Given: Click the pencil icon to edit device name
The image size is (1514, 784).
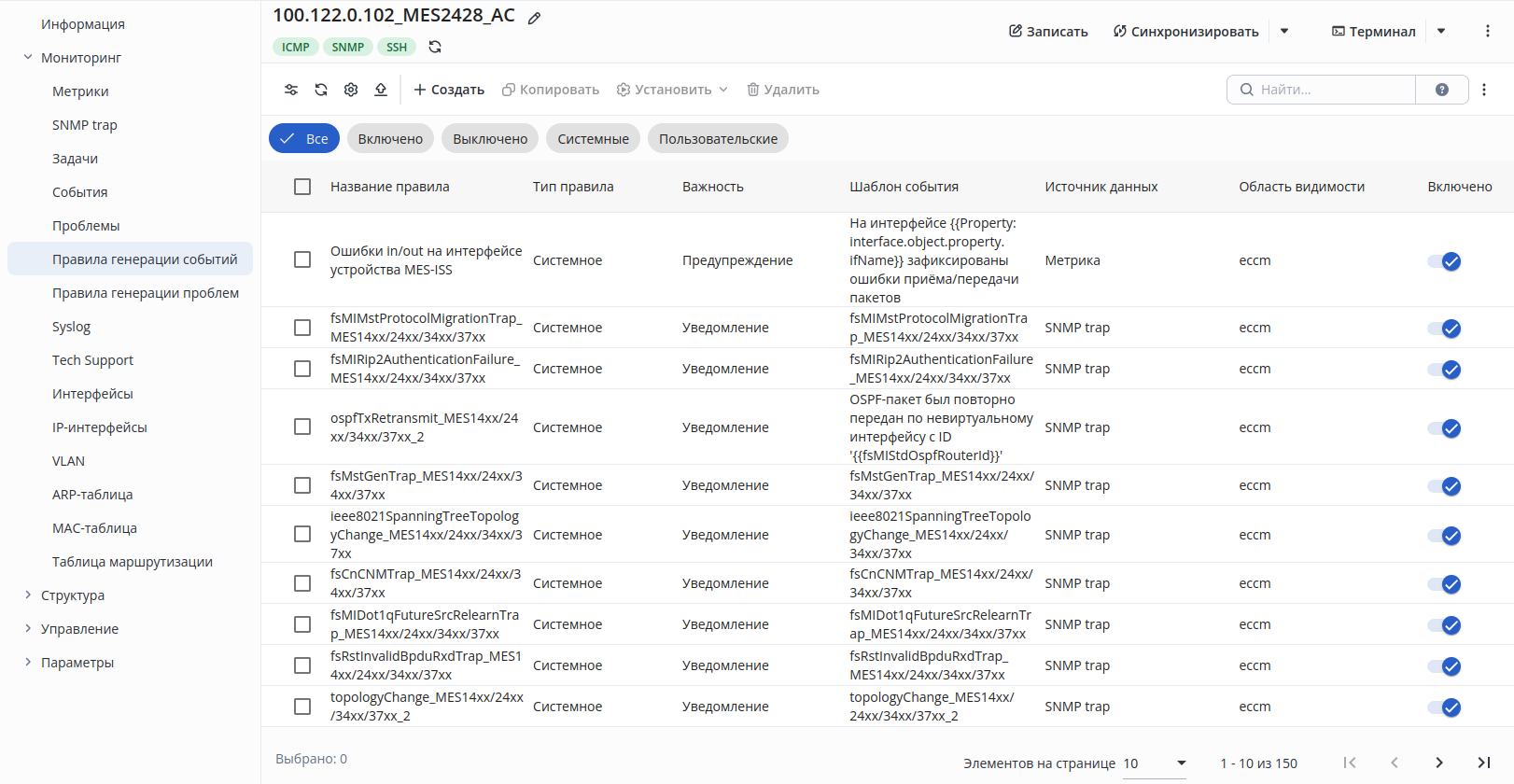Looking at the screenshot, I should (x=534, y=18).
